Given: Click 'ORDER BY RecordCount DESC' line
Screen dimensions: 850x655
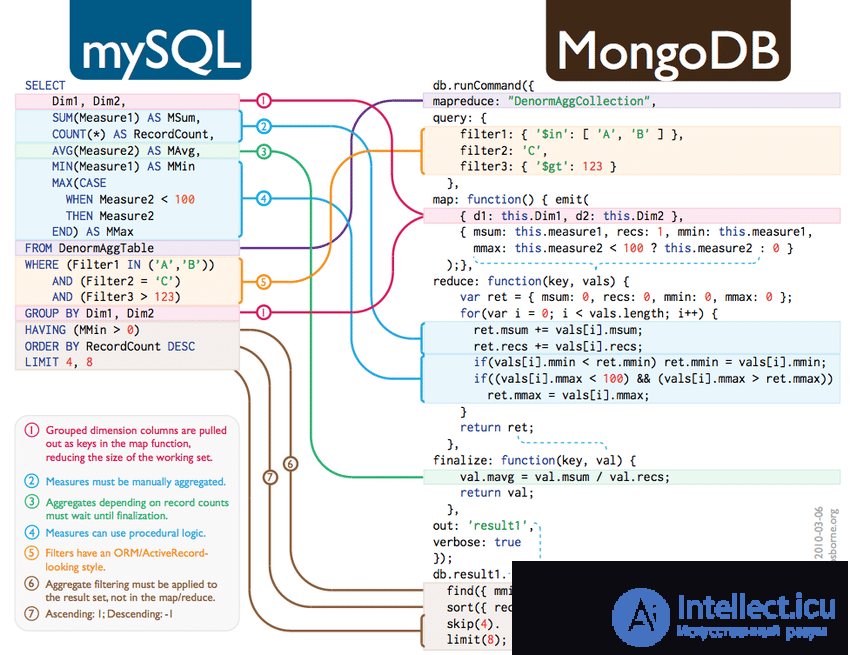Looking at the screenshot, I should [x=110, y=346].
